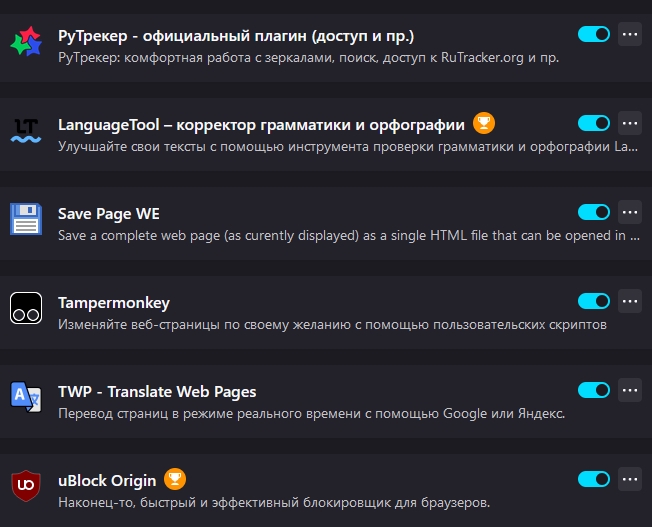Click the description 'Save a complete web page'
Viewport: 652px width, 527px height.
pyautogui.click(x=349, y=235)
